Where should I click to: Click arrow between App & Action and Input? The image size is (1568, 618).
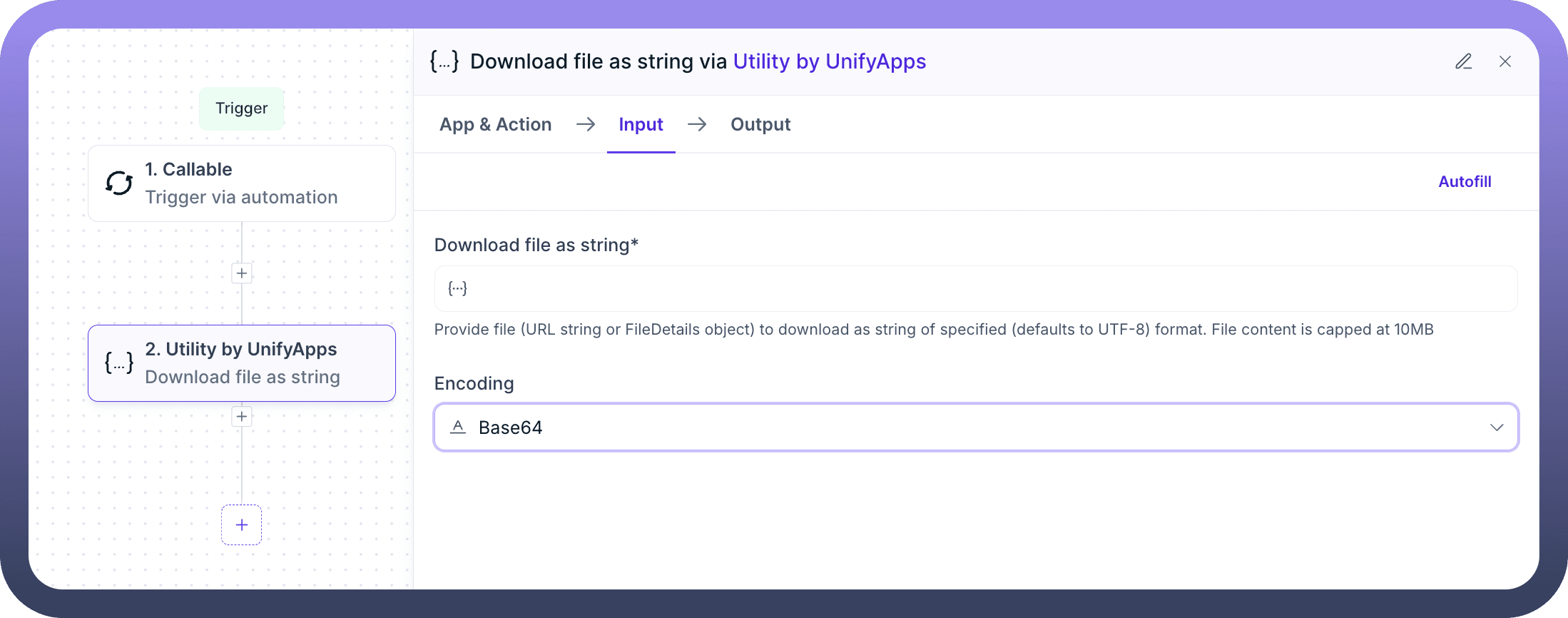(x=586, y=125)
